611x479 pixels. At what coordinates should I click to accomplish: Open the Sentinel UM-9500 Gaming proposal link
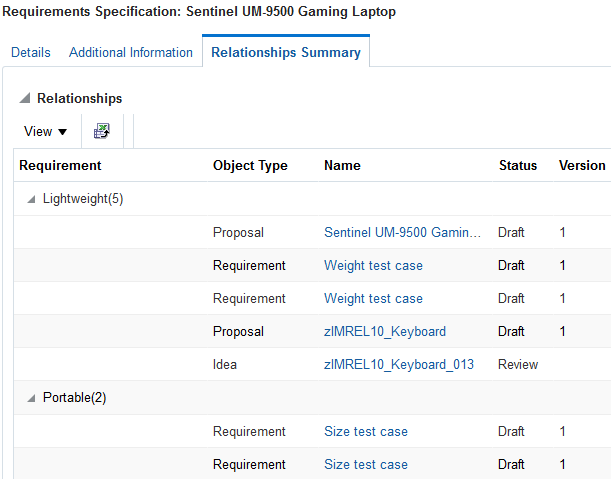coord(402,232)
